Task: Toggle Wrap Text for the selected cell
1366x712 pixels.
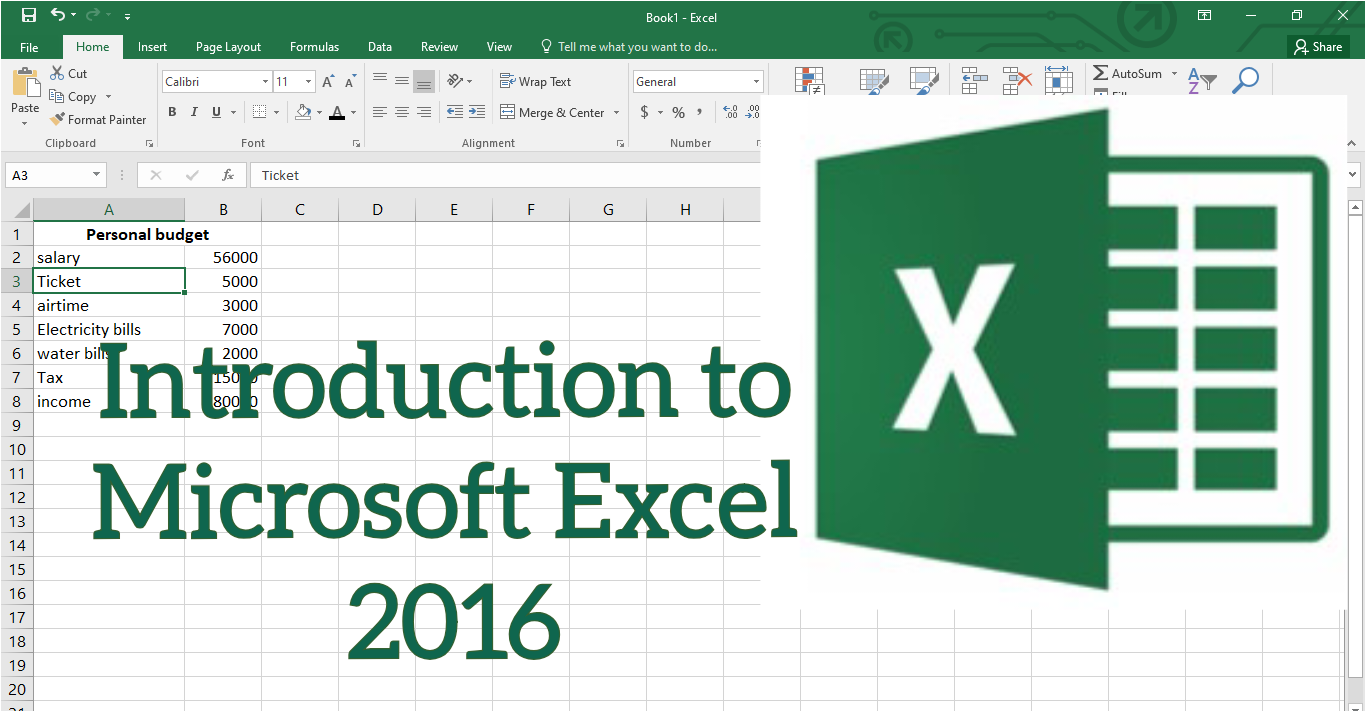Action: point(535,82)
